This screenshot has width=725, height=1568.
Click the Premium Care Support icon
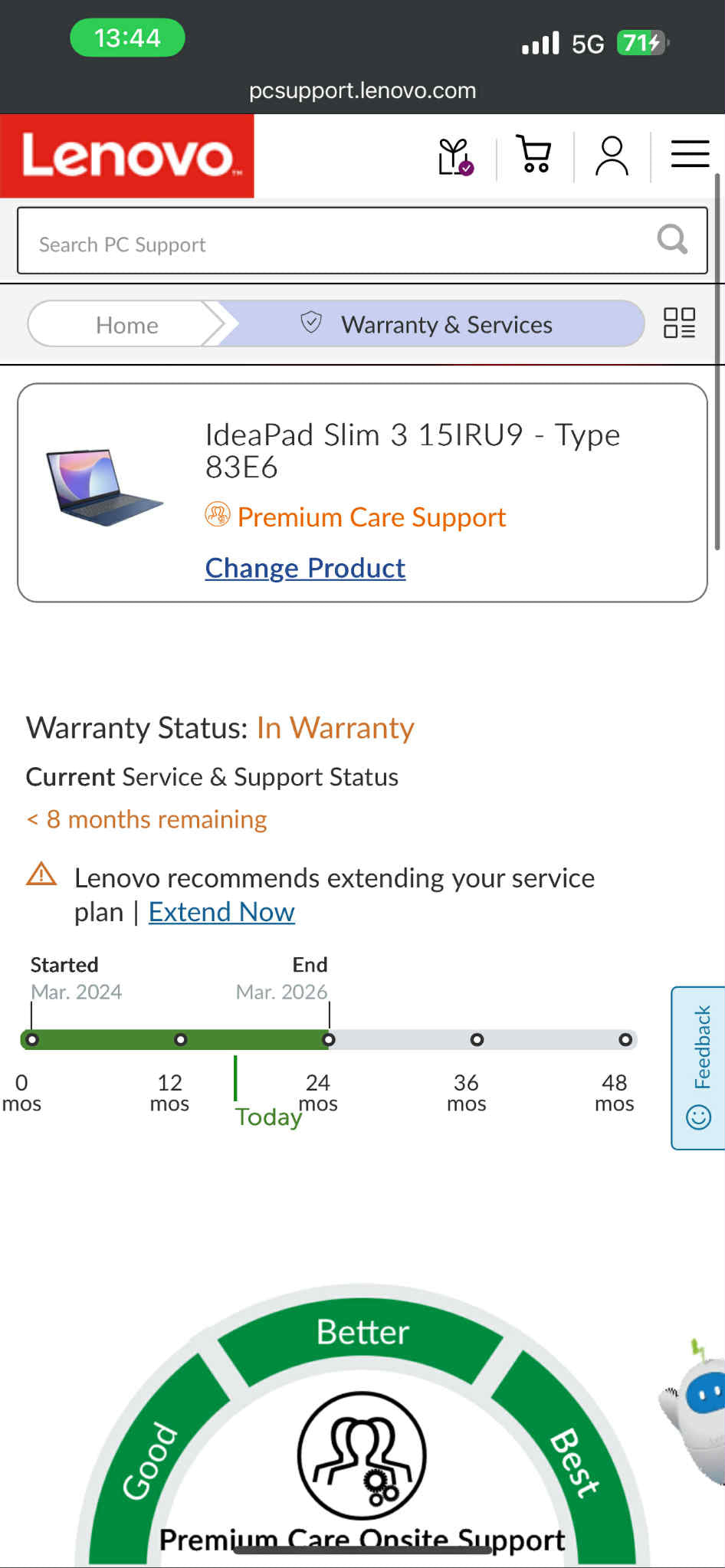click(x=217, y=515)
